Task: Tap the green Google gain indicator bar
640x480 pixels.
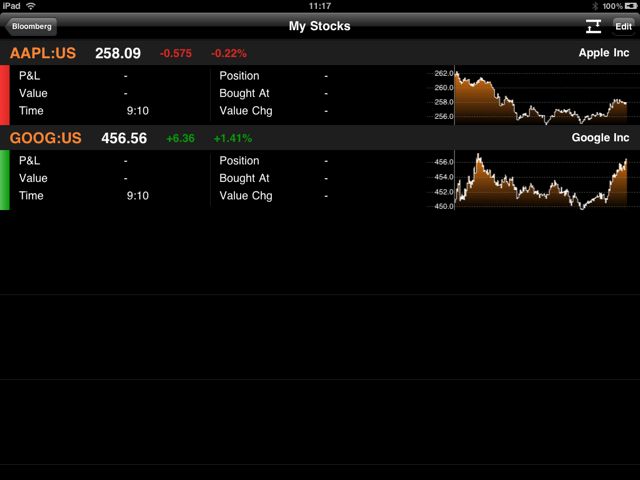Action: pyautogui.click(x=4, y=180)
